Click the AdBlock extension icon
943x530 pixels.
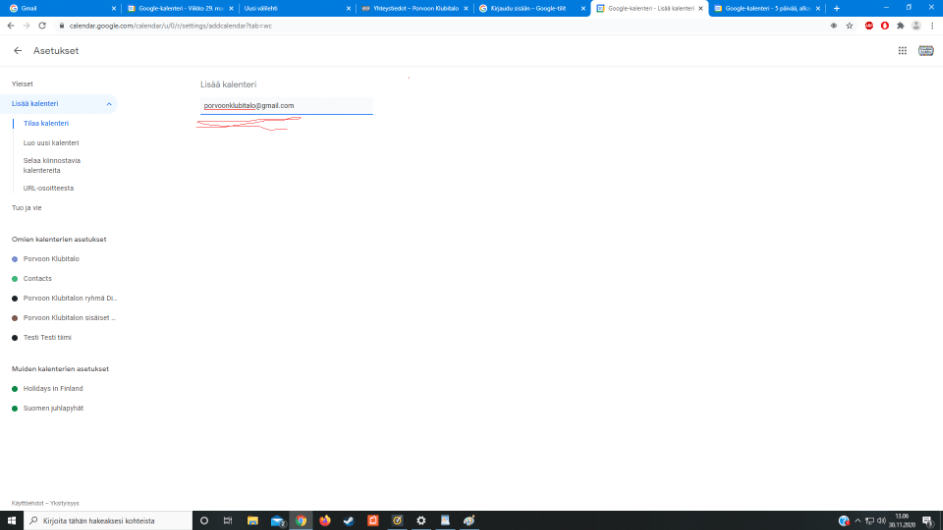(x=869, y=25)
